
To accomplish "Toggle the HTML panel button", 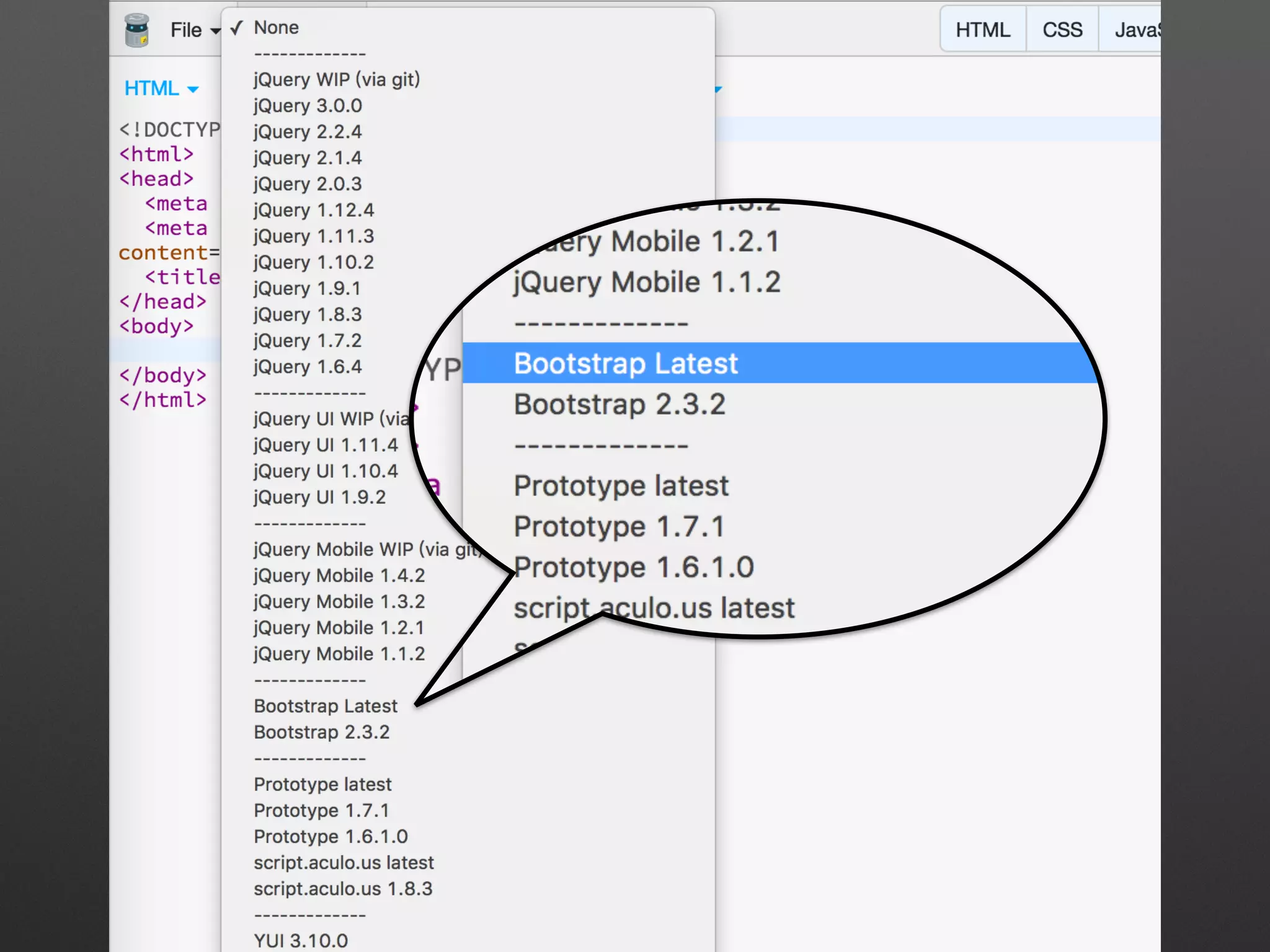I will click(983, 30).
